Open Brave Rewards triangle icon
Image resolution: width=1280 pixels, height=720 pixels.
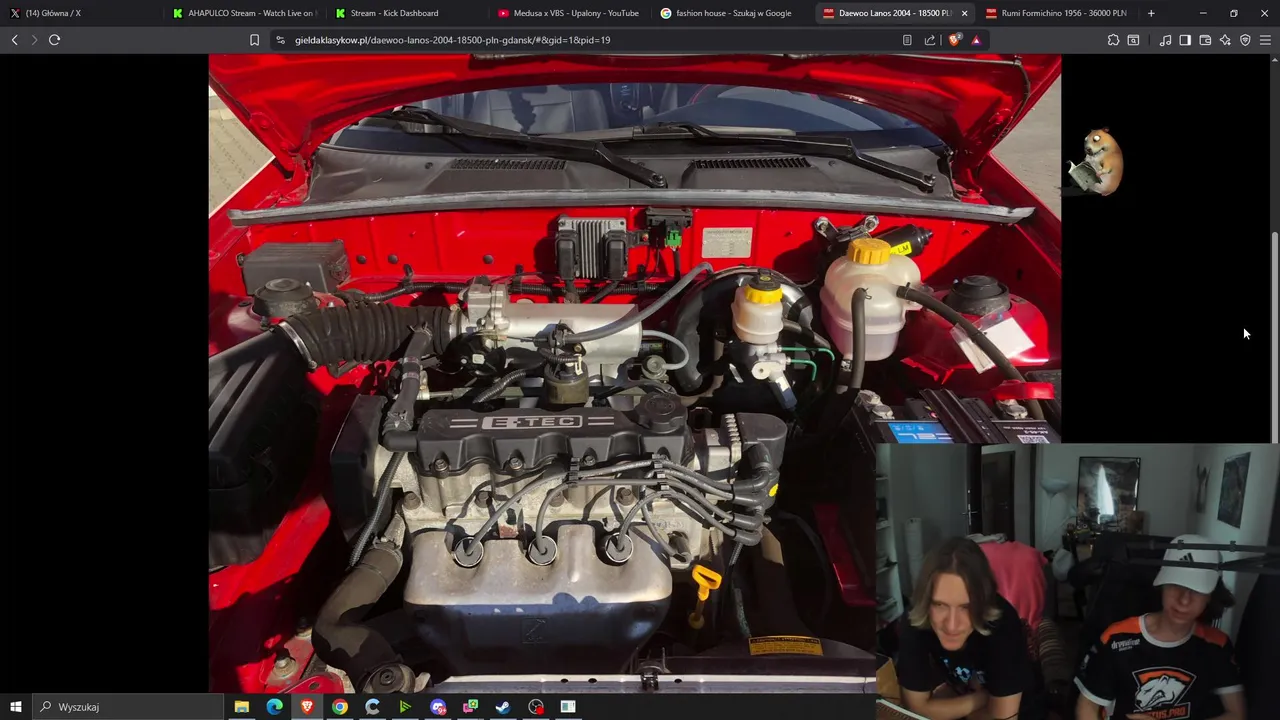coord(976,40)
